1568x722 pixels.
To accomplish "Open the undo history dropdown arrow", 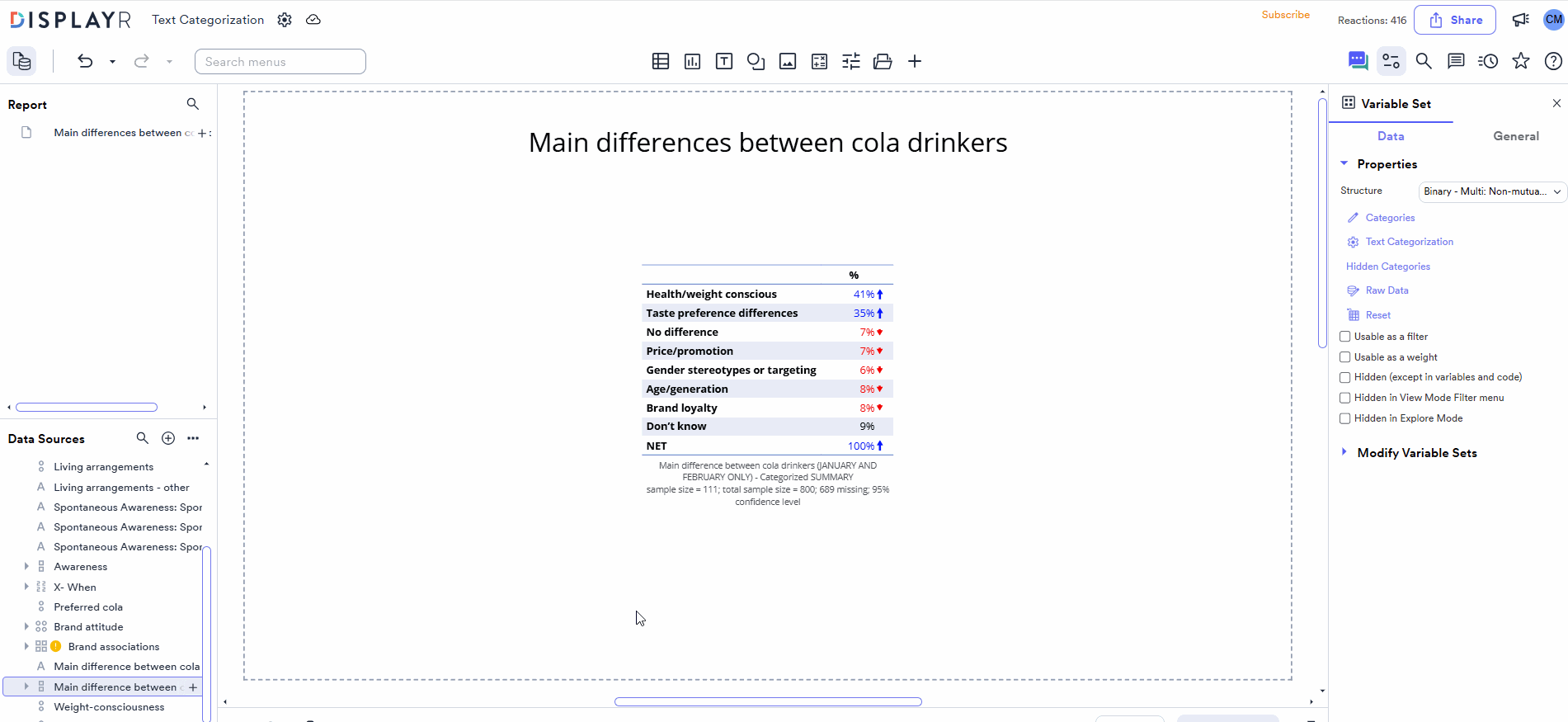I will [x=112, y=61].
